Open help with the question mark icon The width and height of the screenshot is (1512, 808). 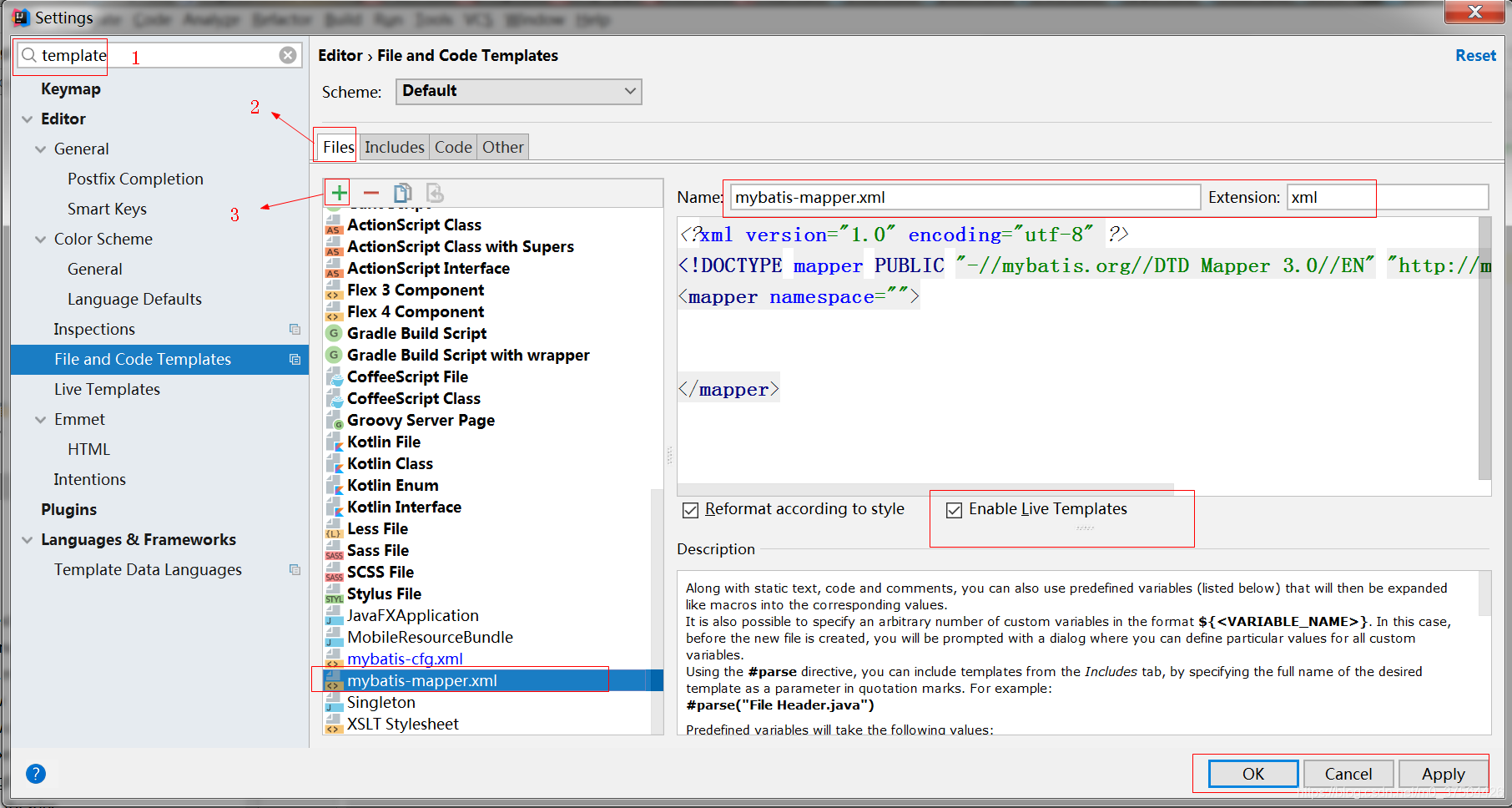pyautogui.click(x=36, y=773)
